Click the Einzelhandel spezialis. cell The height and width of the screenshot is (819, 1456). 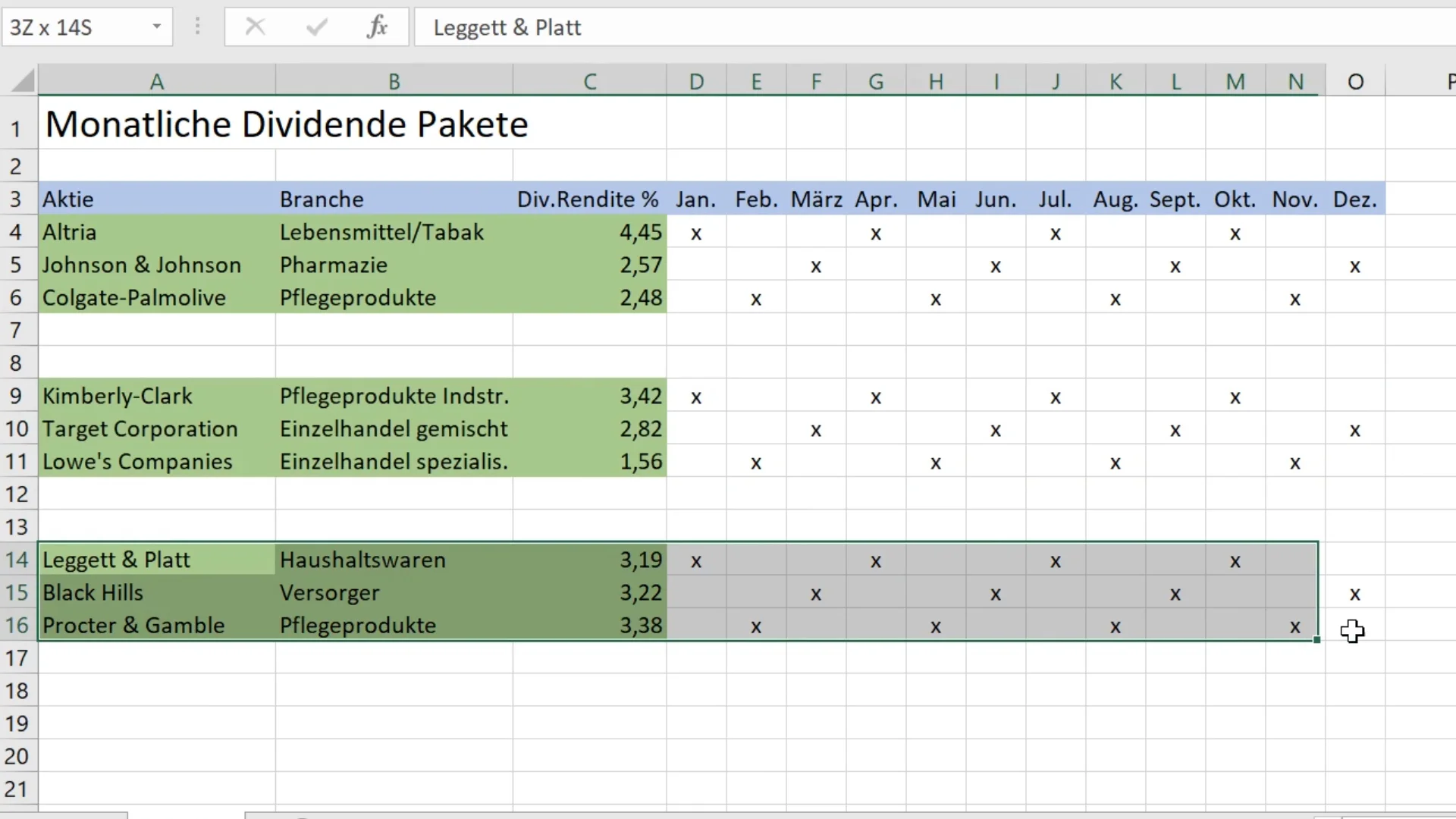(394, 461)
